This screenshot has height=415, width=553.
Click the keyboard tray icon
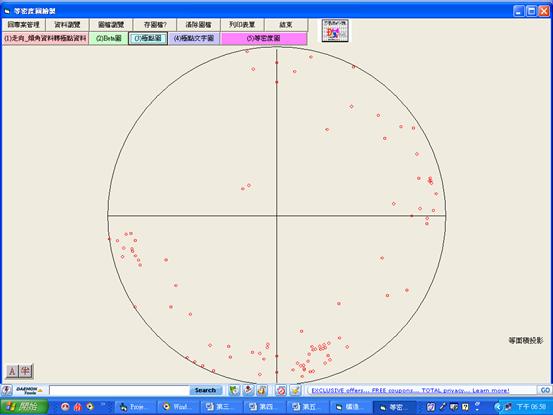[x=454, y=407]
